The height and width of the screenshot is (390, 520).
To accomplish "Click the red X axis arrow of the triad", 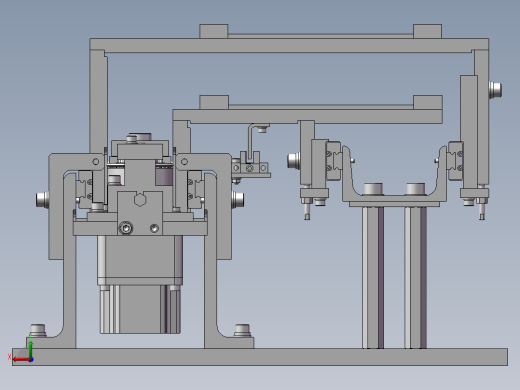I will tap(20, 360).
